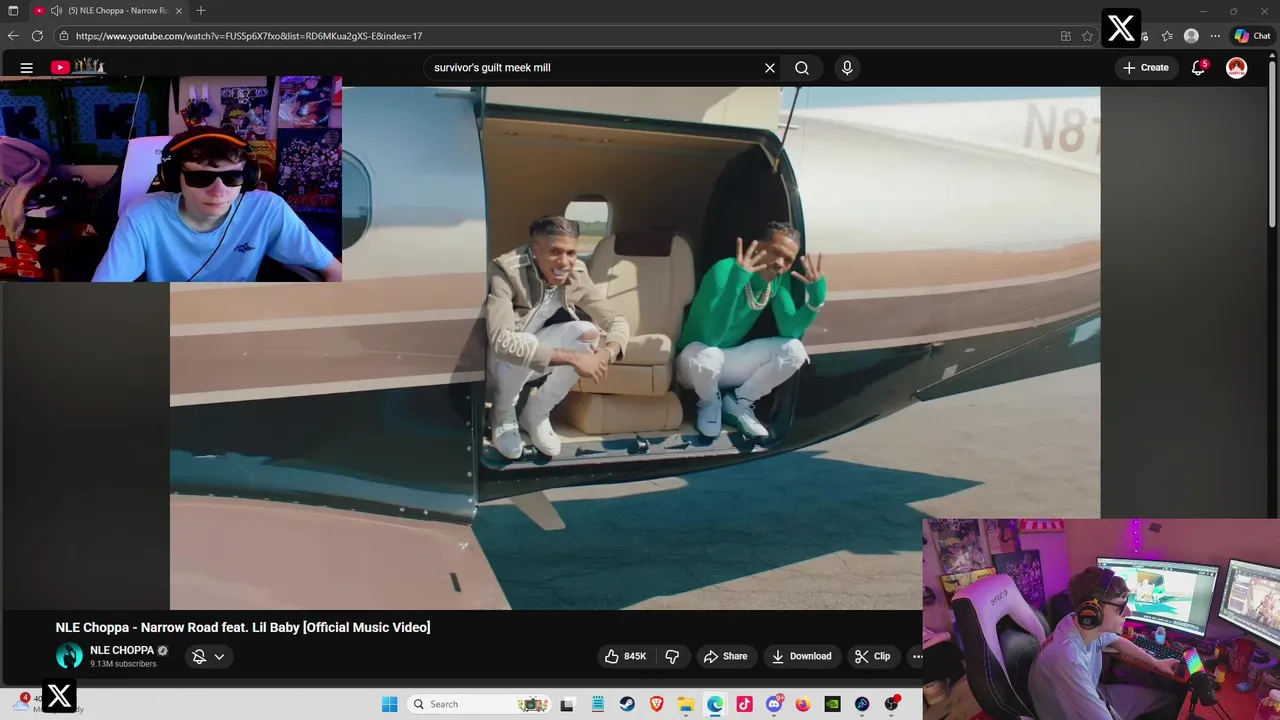The width and height of the screenshot is (1280, 720).
Task: Open the app available icon in address bar
Action: pos(1066,36)
